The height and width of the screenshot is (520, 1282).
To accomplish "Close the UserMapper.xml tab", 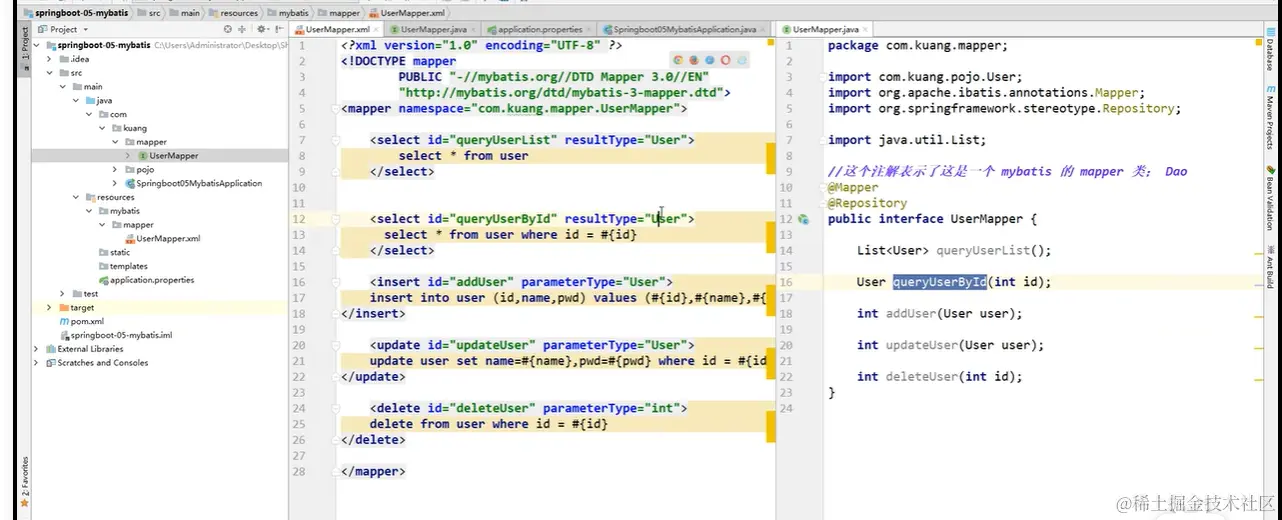I will [377, 30].
